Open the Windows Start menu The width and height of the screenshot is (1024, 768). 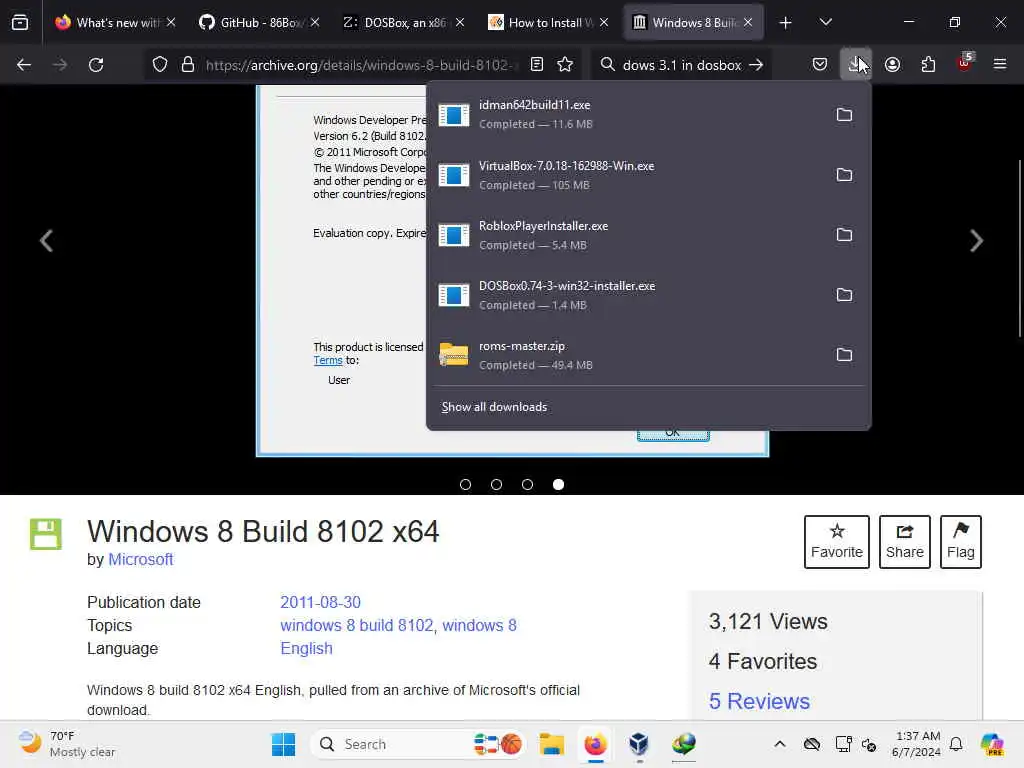point(283,744)
